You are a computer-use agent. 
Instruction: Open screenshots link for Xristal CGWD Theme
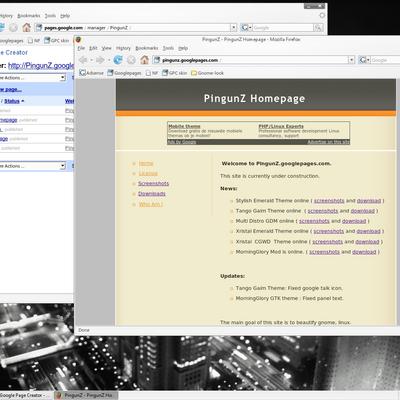(x=328, y=242)
